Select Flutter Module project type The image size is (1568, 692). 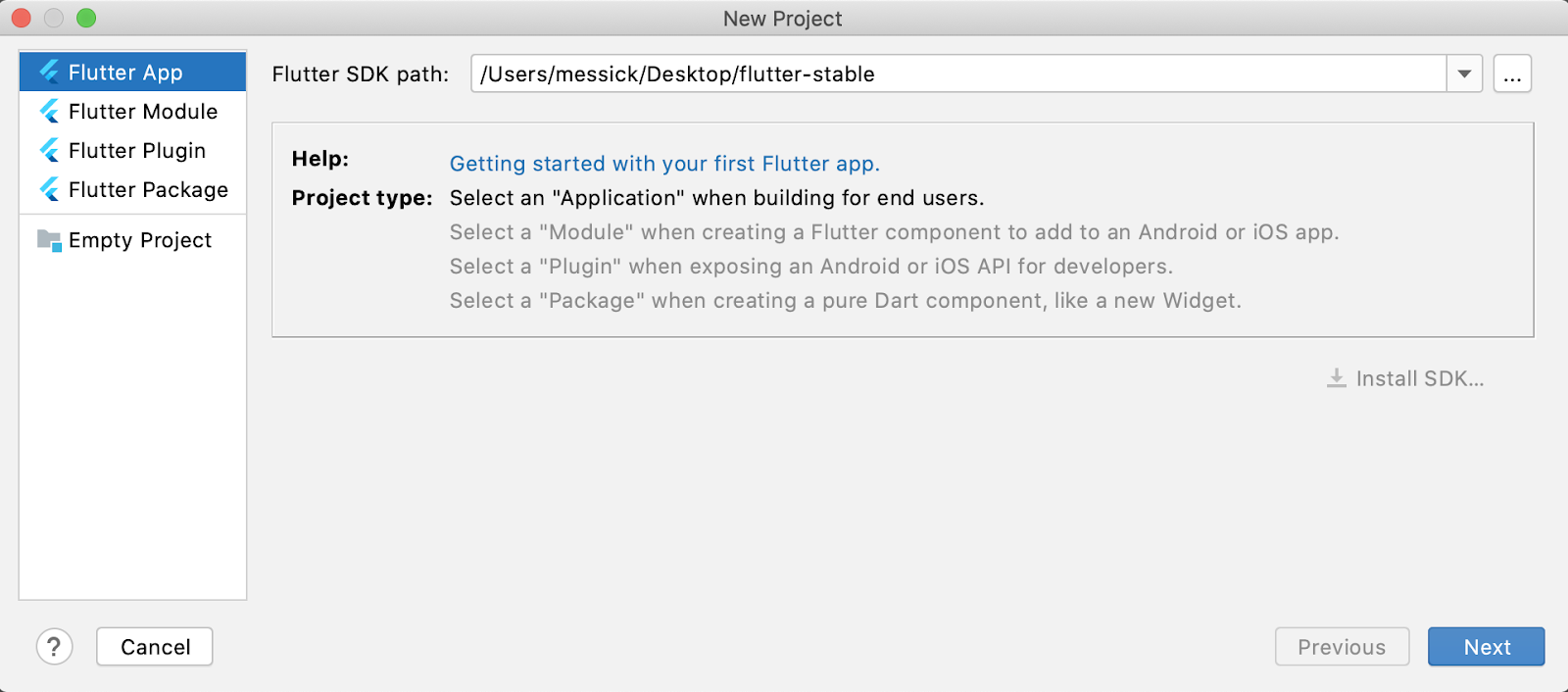tap(143, 112)
